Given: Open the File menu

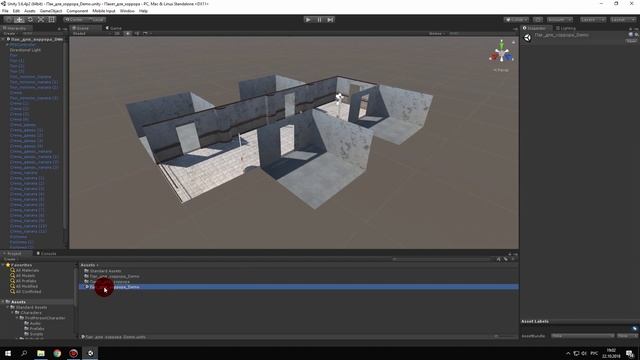Looking at the screenshot, I should 5,11.
